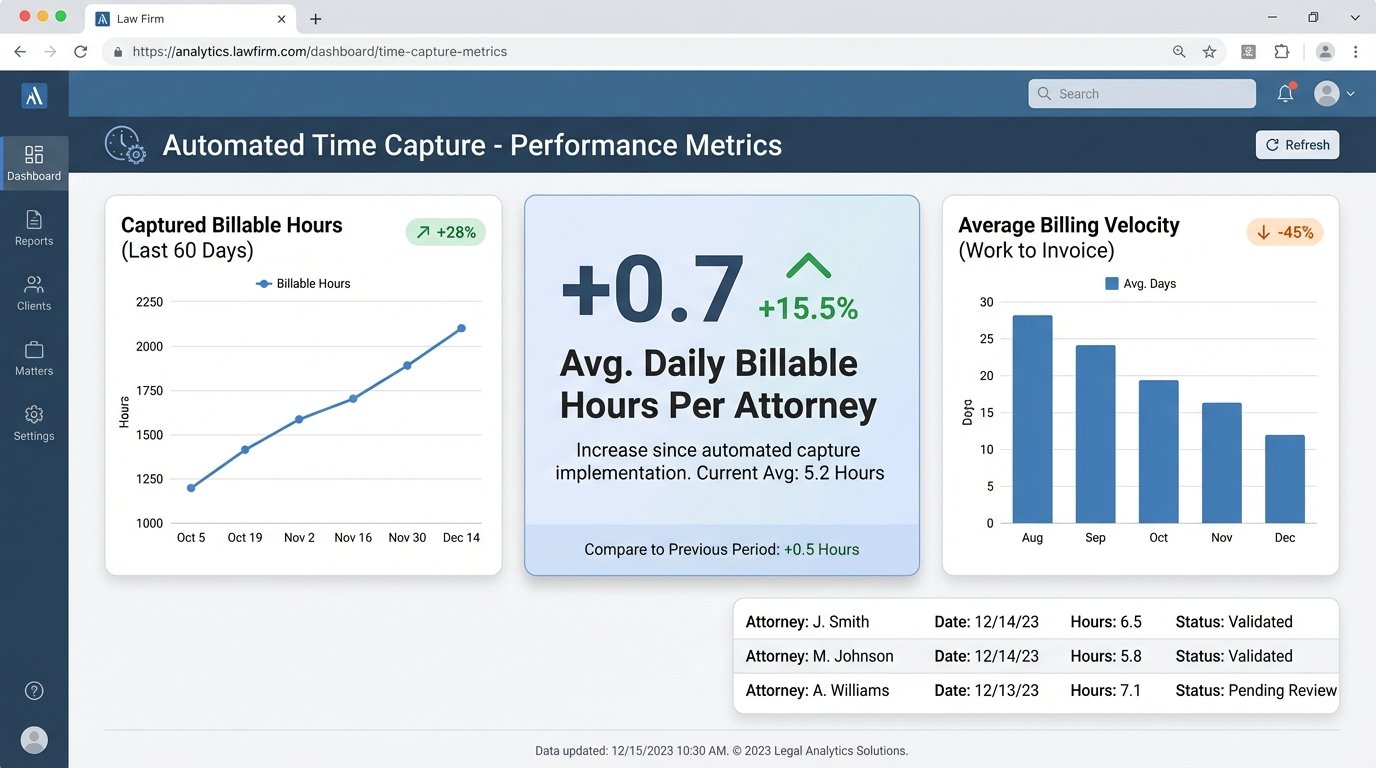
Task: Open a new browser tab
Action: (316, 18)
